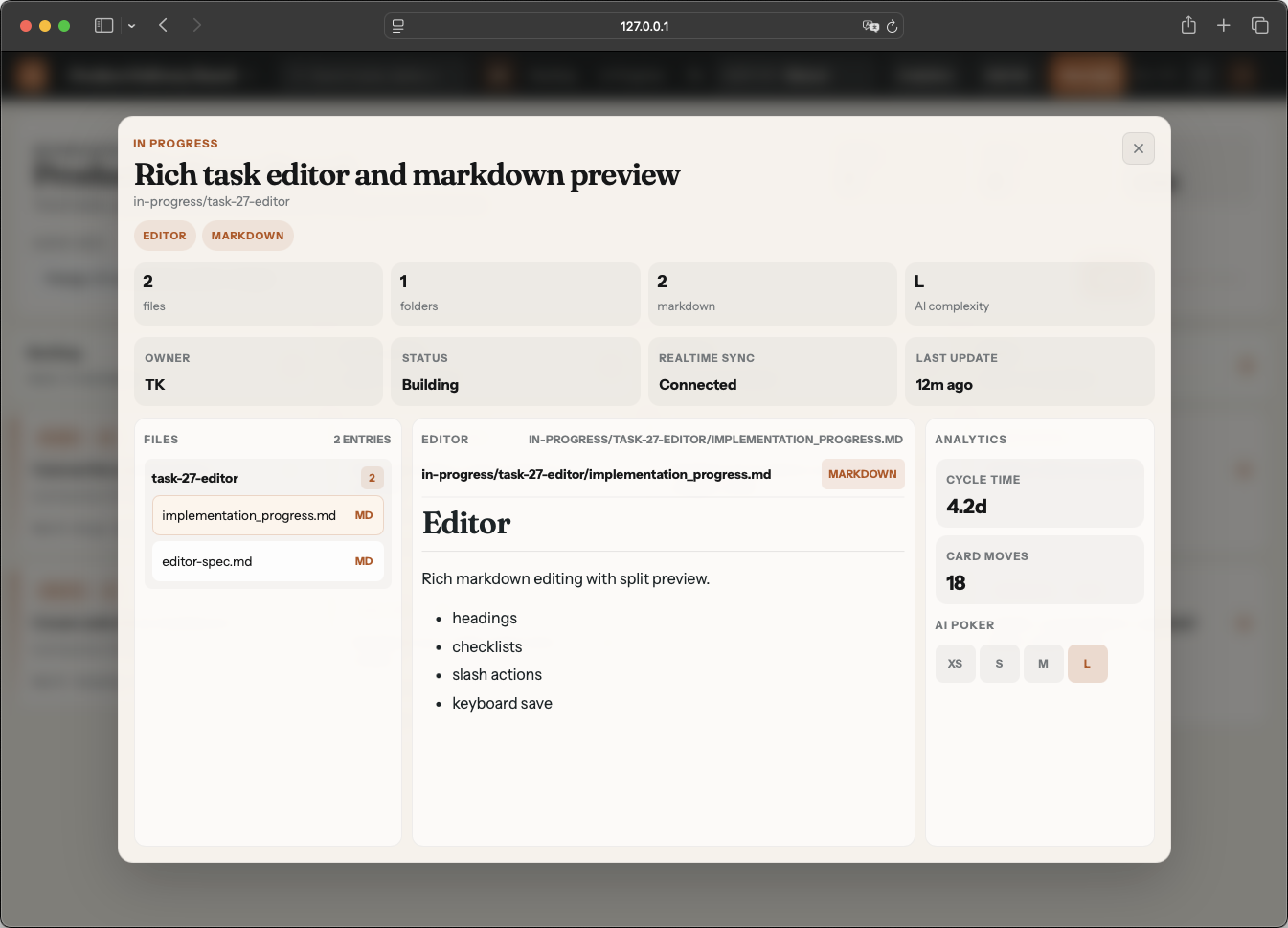This screenshot has width=1288, height=928.
Task: Select S estimate in AI Poker
Action: [x=999, y=664]
